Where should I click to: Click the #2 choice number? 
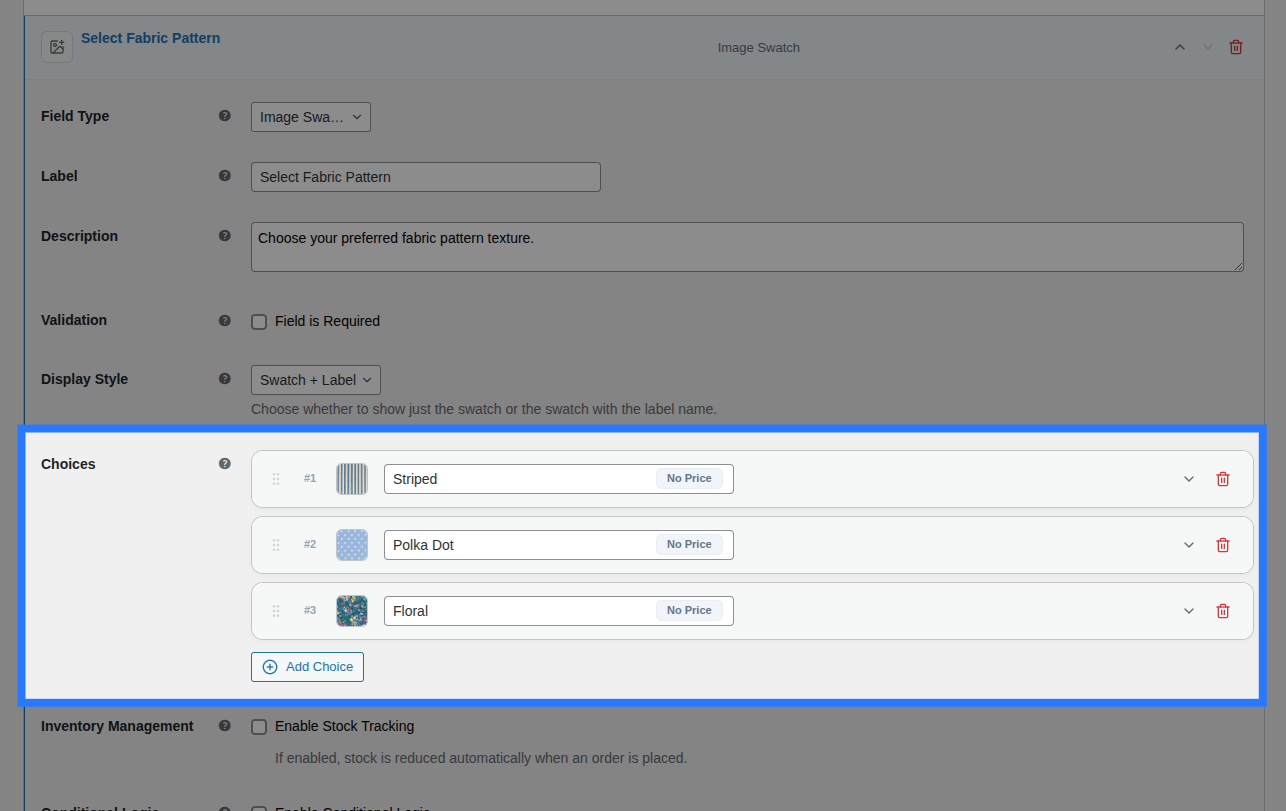pos(310,545)
